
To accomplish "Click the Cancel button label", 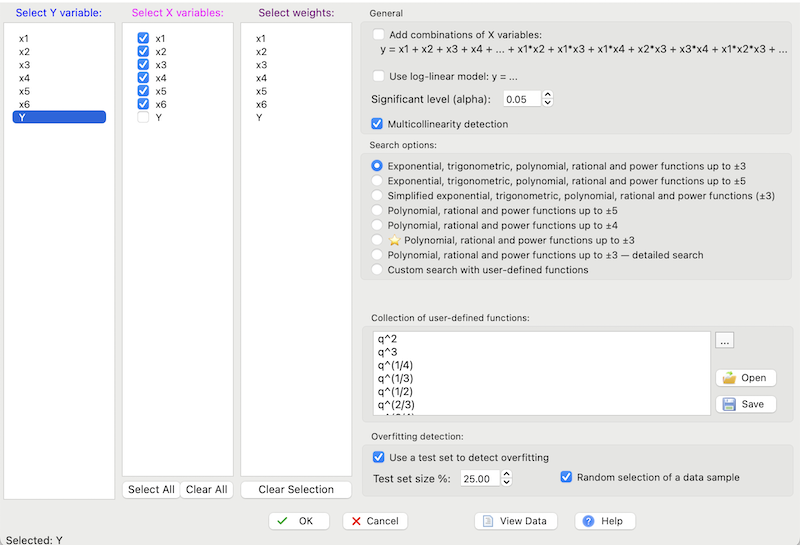I will [x=382, y=521].
